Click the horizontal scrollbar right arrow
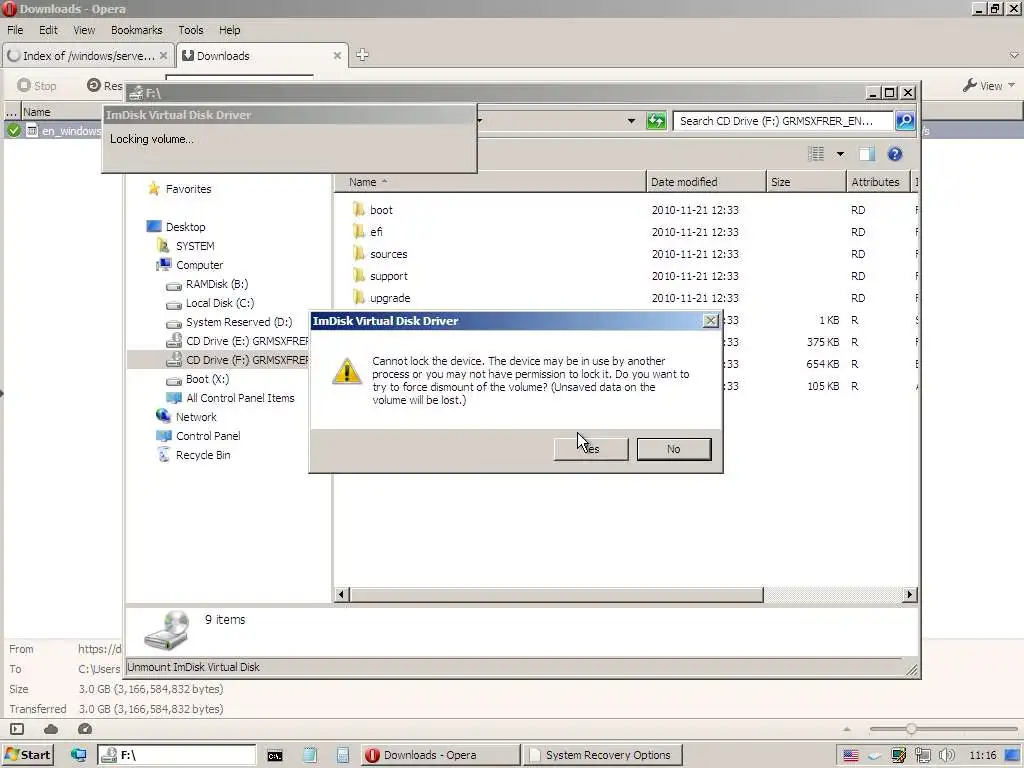 click(x=909, y=594)
